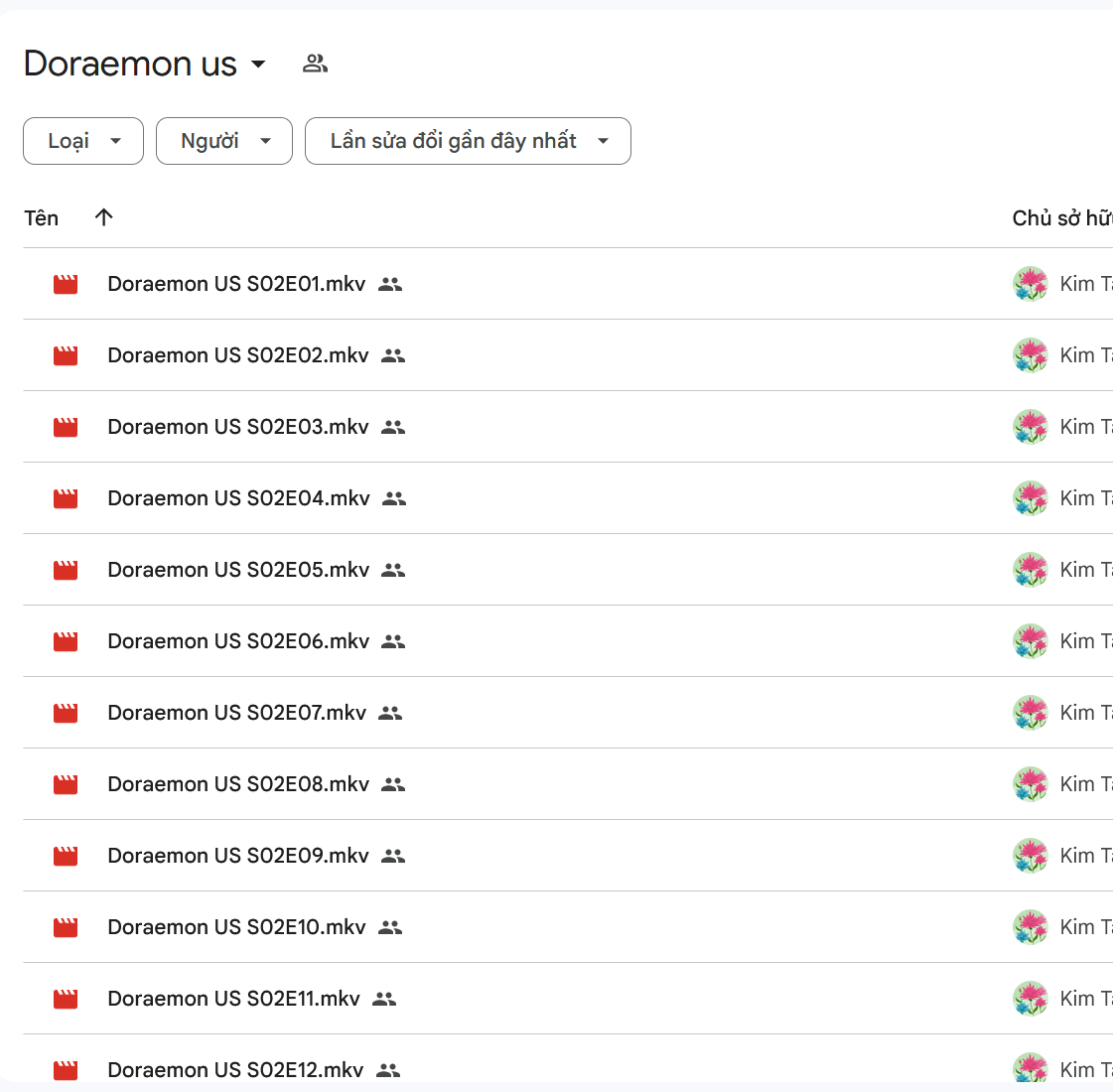1113x1092 pixels.
Task: Select the file Doraemon US S02E09.mkv
Action: [238, 856]
